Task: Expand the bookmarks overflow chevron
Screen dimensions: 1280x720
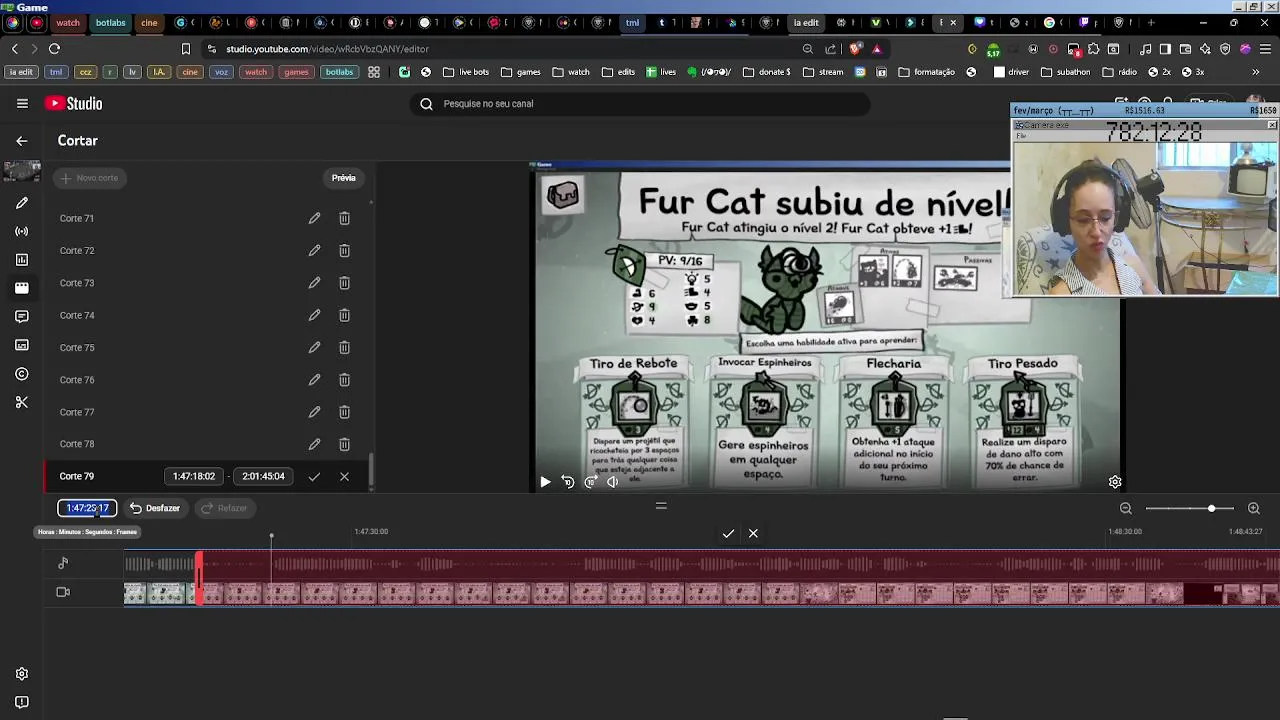Action: (1256, 72)
